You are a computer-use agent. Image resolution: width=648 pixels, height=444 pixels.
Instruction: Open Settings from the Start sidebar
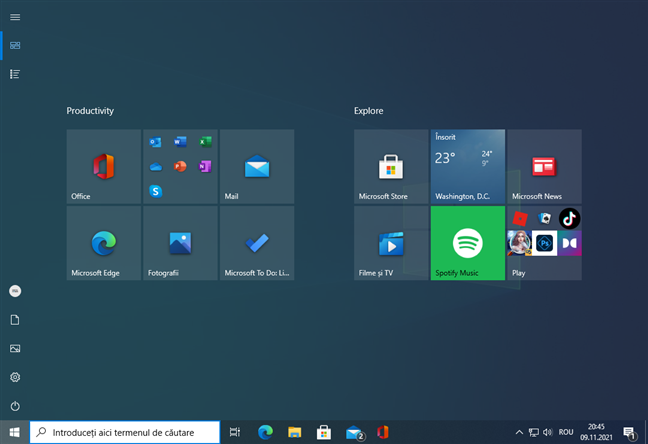15,377
